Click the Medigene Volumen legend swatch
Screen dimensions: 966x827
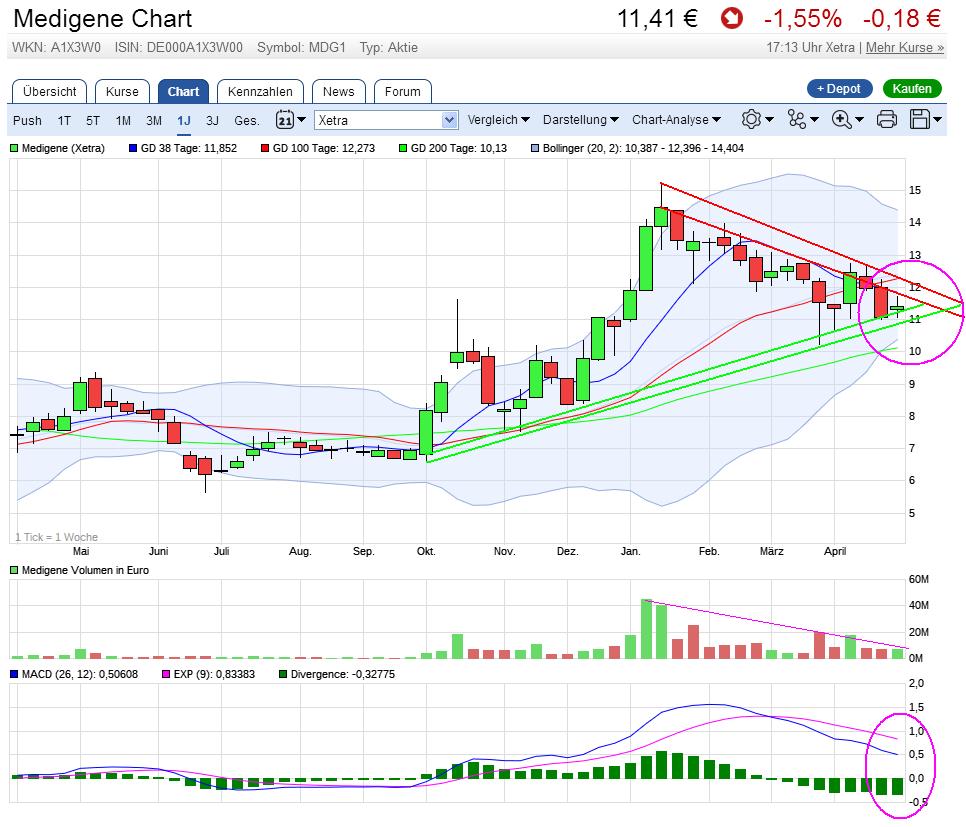point(14,570)
